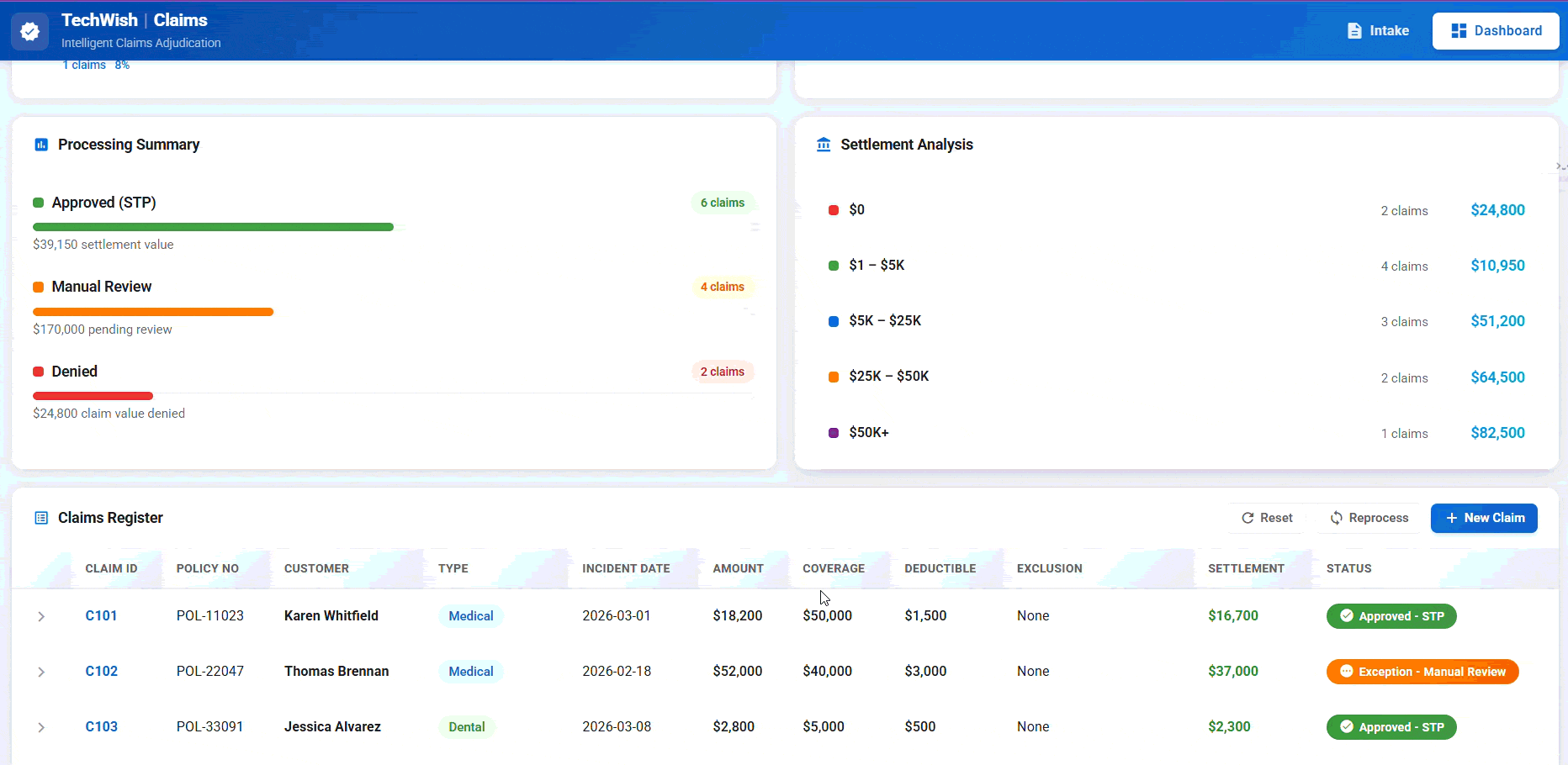Image resolution: width=1568 pixels, height=765 pixels.
Task: Expand claim row C101
Action: [x=41, y=616]
